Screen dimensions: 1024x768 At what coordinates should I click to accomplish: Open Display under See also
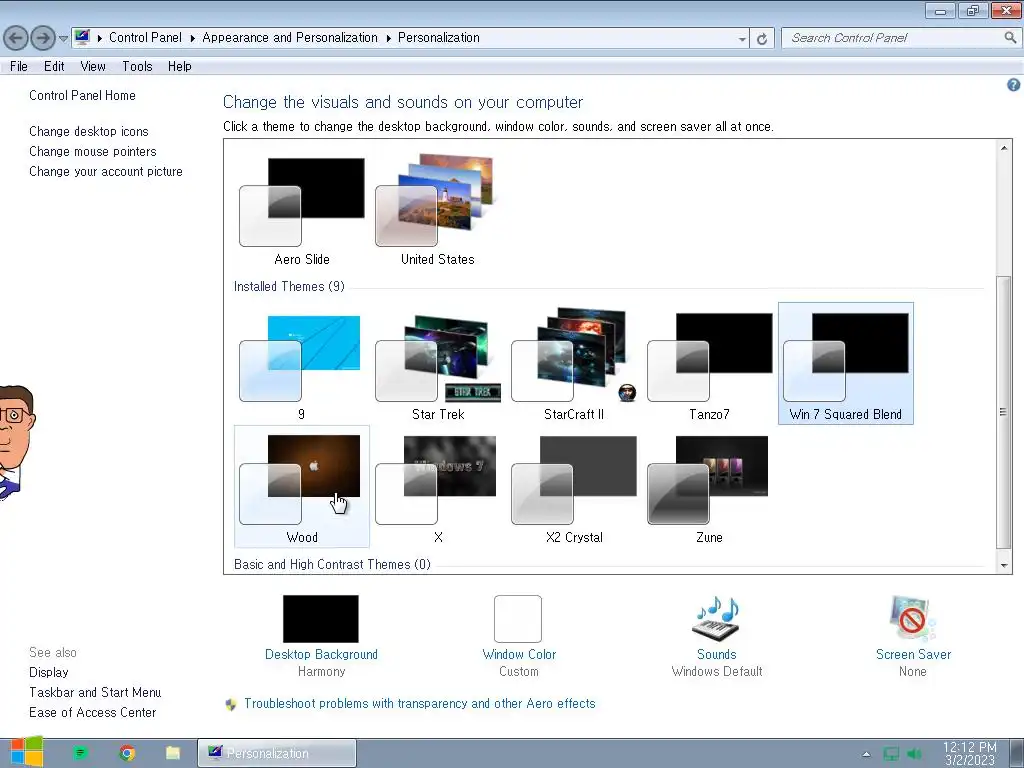(x=49, y=672)
